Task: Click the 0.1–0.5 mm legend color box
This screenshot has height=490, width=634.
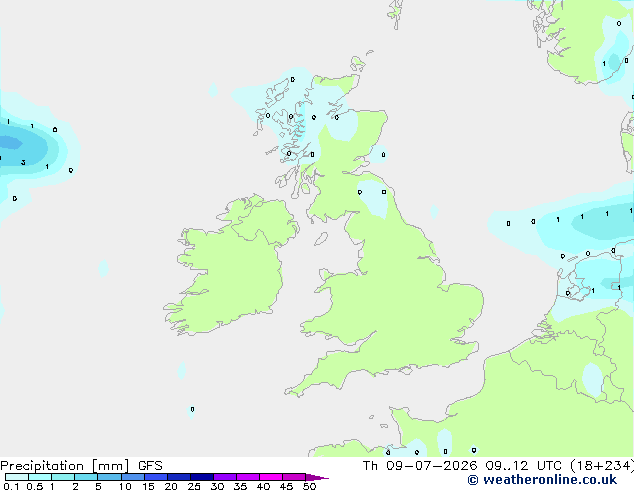Action: (x=17, y=477)
